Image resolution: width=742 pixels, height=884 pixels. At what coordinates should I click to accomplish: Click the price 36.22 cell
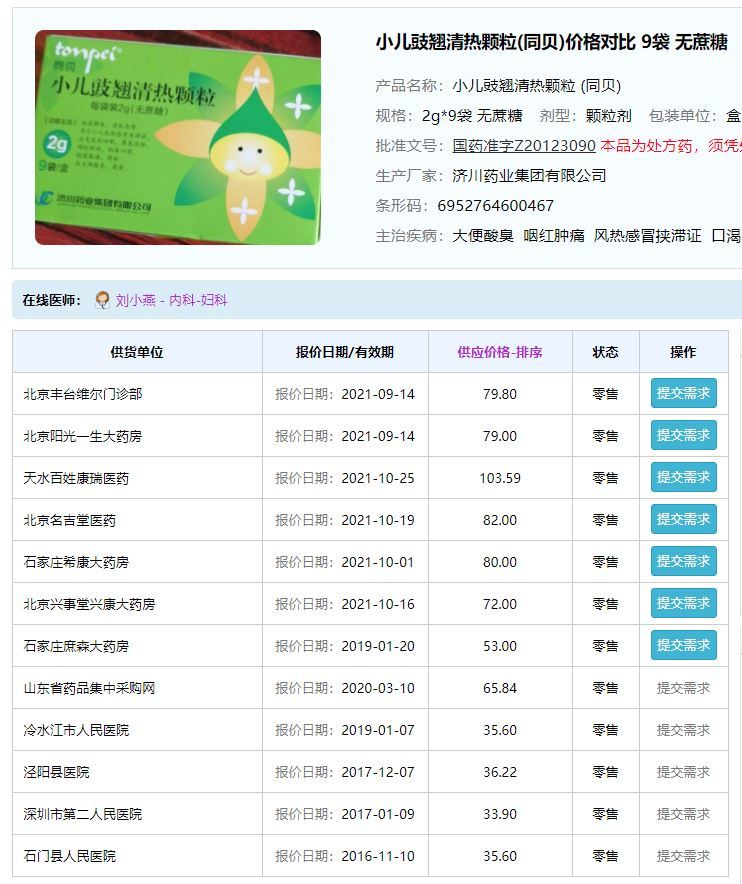[500, 772]
